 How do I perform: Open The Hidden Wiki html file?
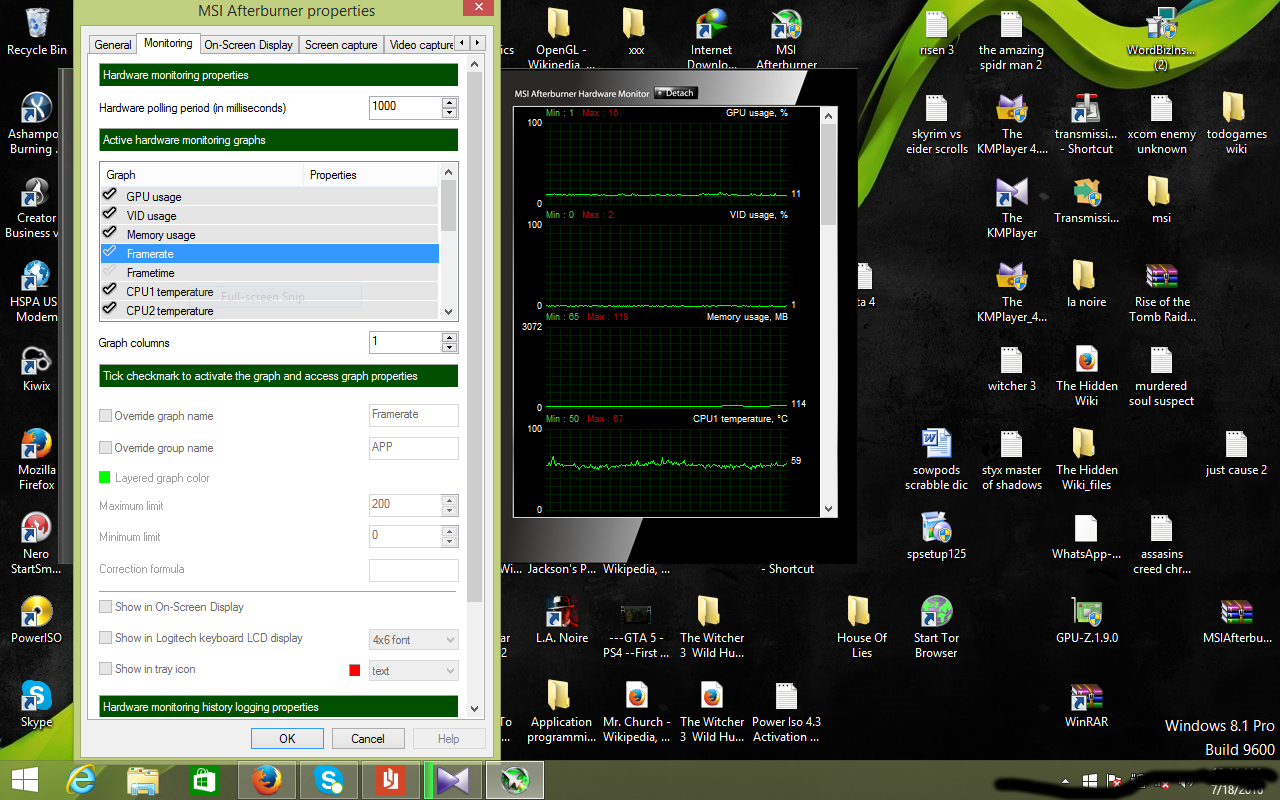(1086, 376)
